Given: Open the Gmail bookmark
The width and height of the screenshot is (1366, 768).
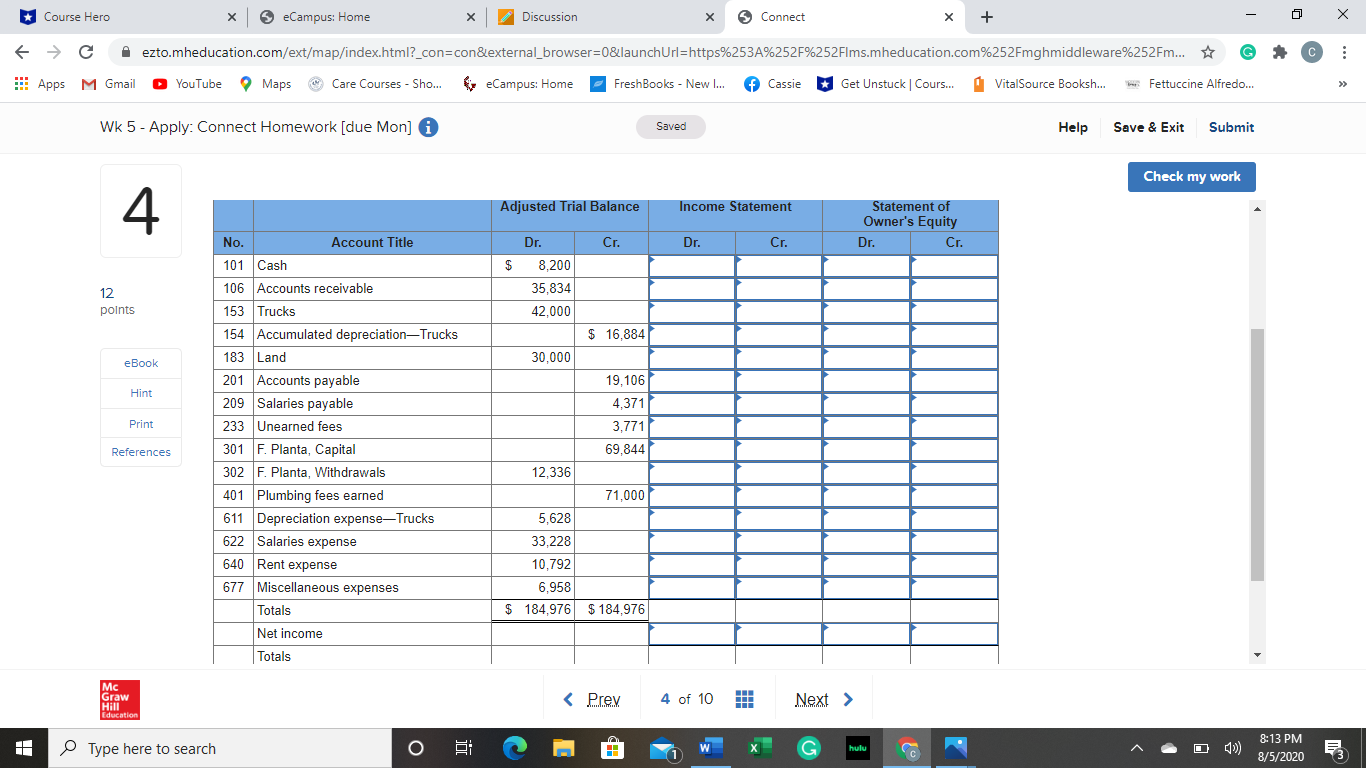Looking at the screenshot, I should click(109, 84).
